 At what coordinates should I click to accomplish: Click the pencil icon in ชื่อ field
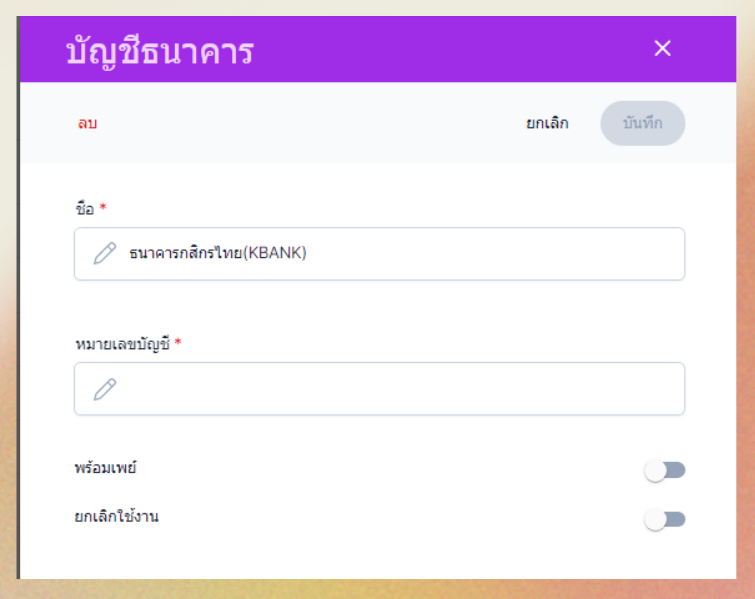pos(104,253)
